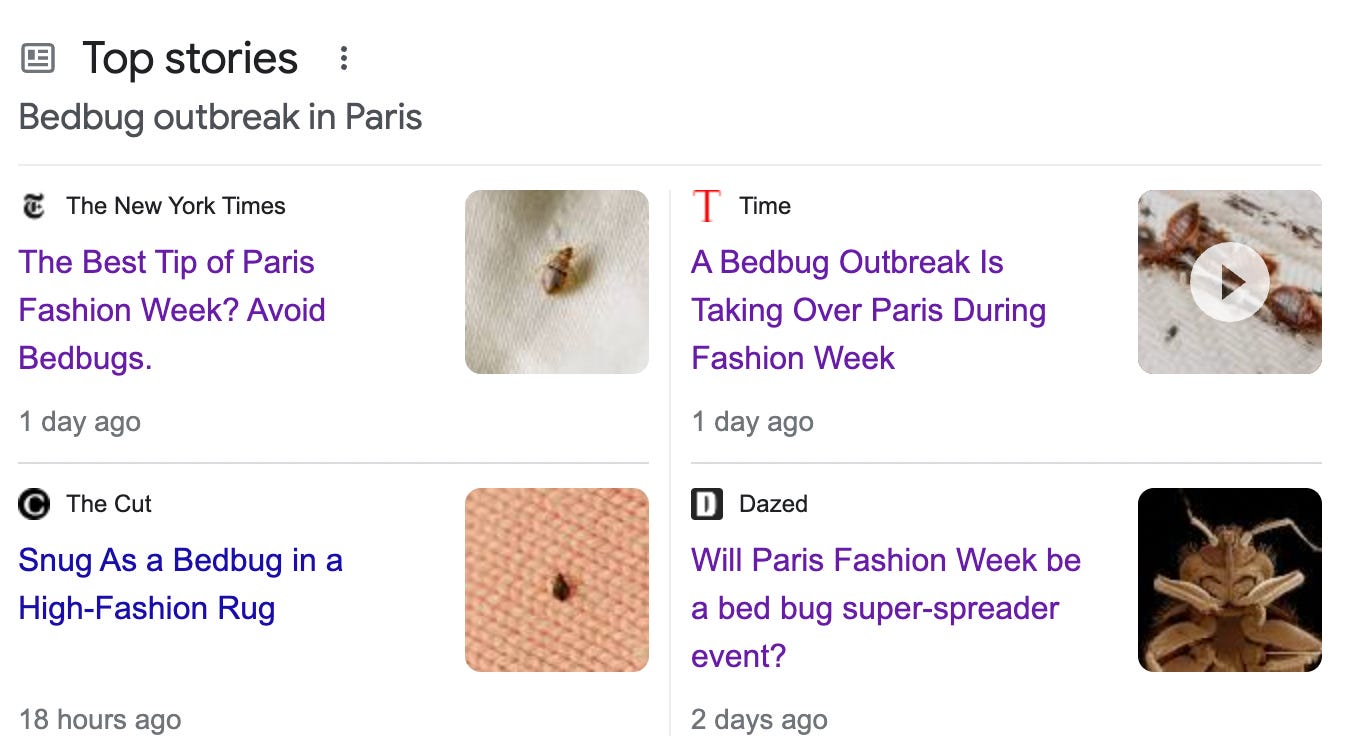1356x752 pixels.
Task: Click the Dazed publisher icon
Action: click(707, 504)
